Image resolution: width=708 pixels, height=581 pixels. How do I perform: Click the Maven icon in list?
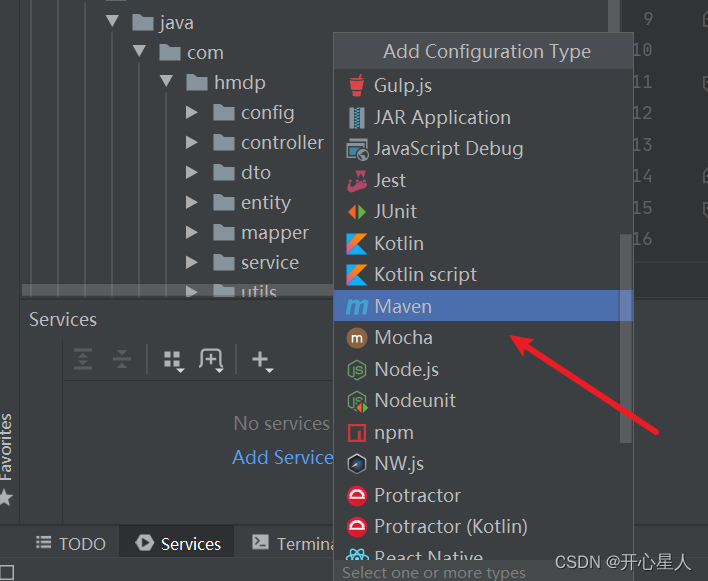[357, 307]
